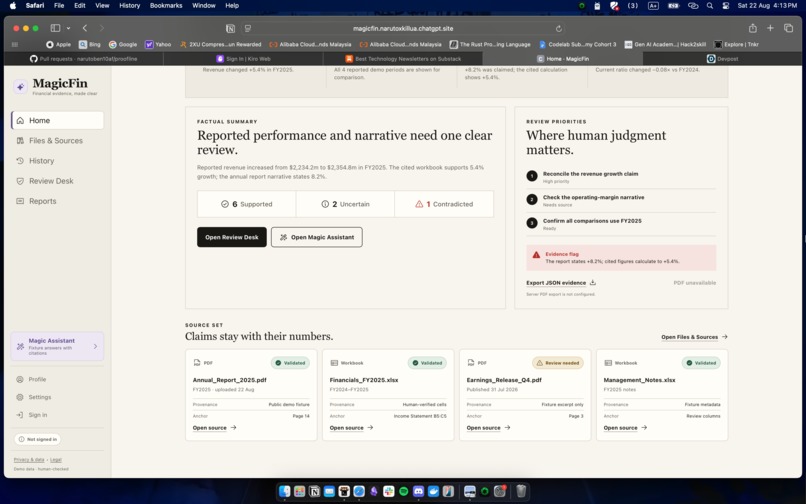Screen dimensions: 806x504
Task: Go back in Safari
Action: pyautogui.click(x=85, y=28)
